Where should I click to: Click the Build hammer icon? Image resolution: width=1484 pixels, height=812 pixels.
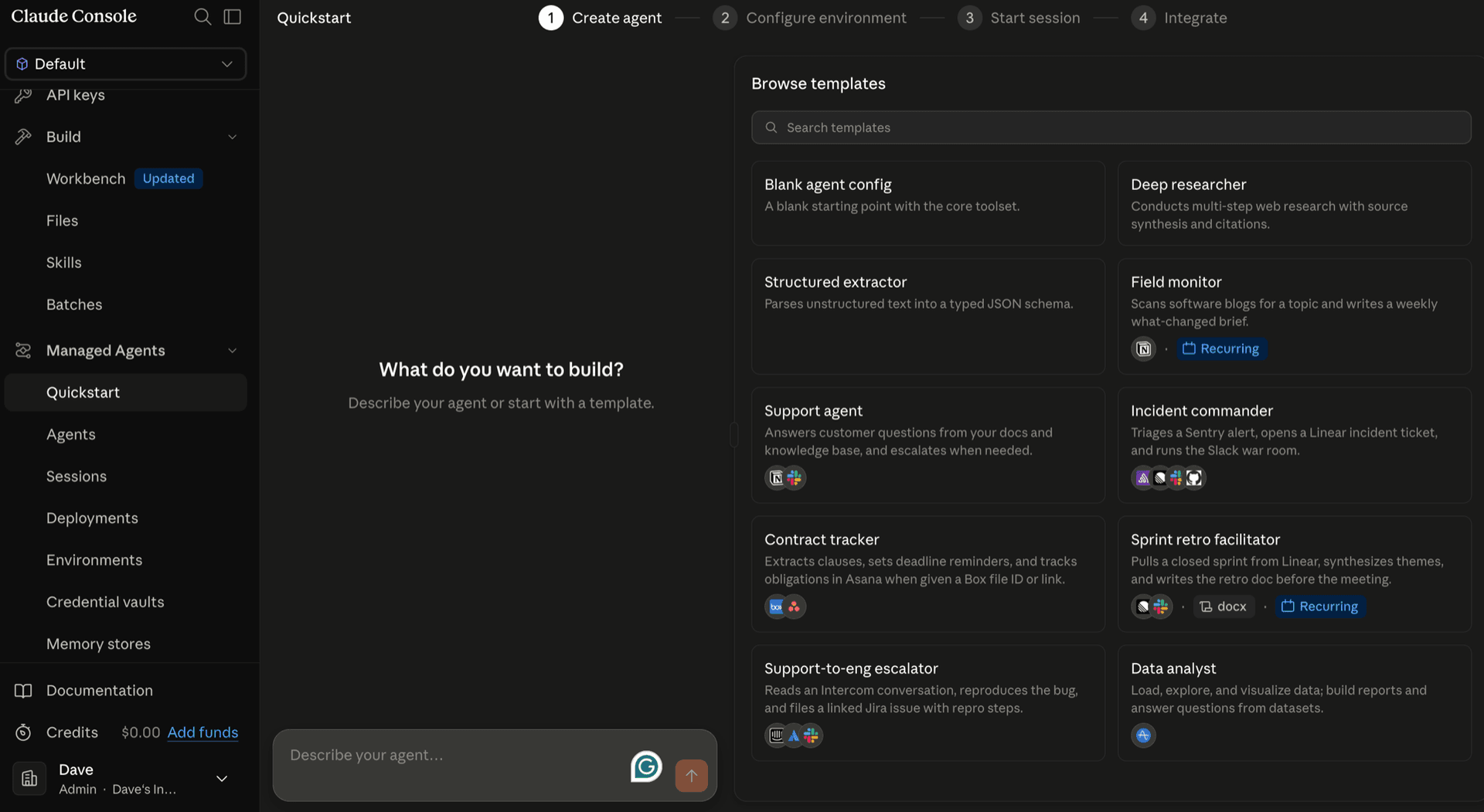point(23,137)
